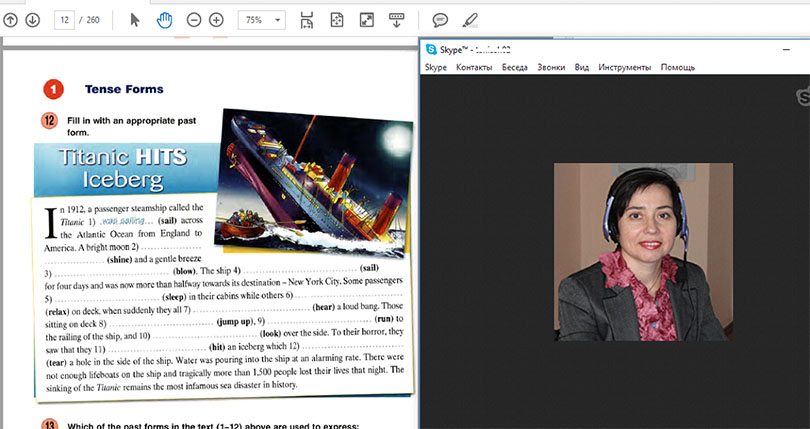Open the Звонки menu in Skype
The width and height of the screenshot is (810, 429).
point(551,67)
